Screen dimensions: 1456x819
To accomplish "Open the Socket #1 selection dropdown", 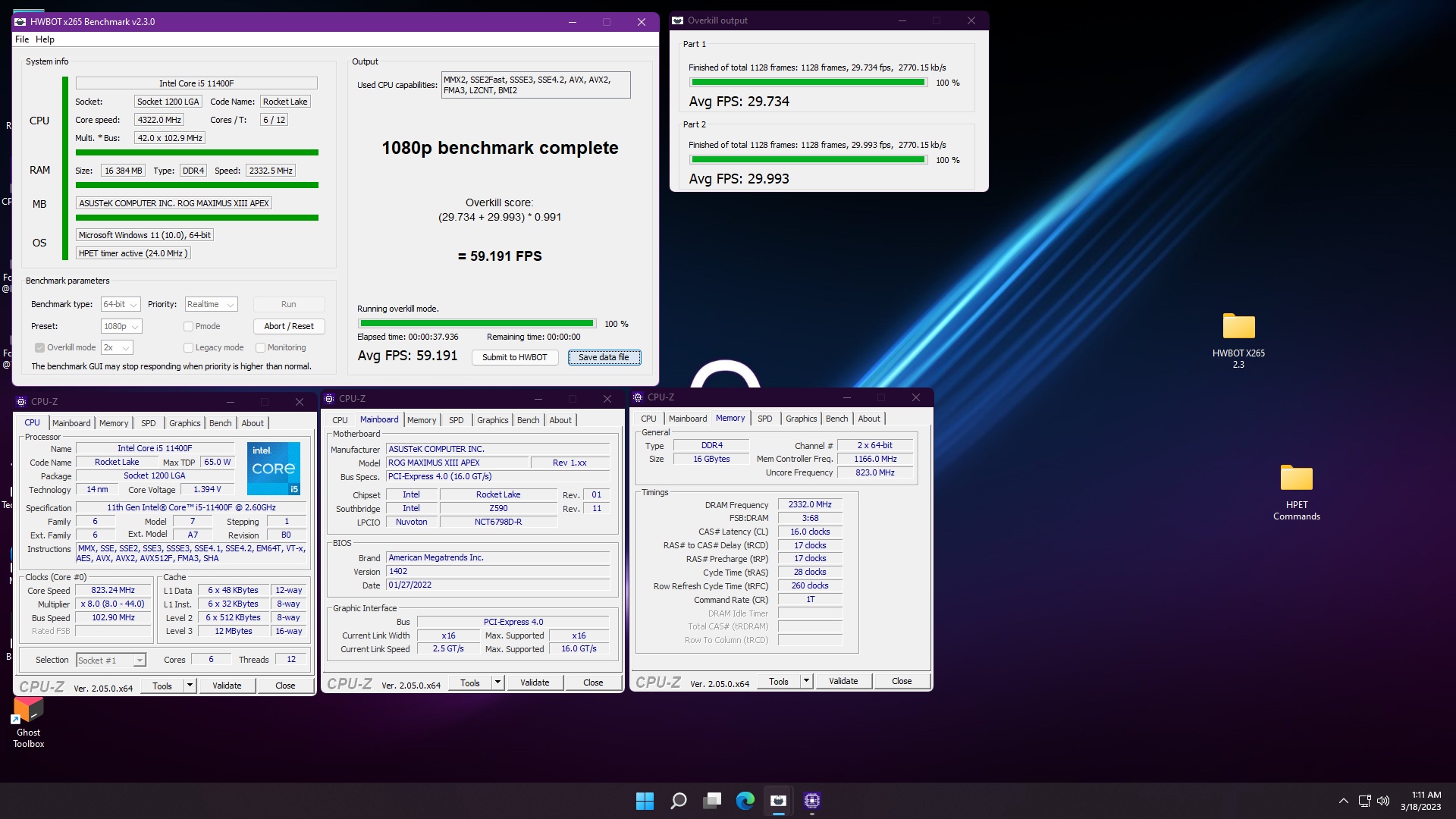I will [111, 661].
